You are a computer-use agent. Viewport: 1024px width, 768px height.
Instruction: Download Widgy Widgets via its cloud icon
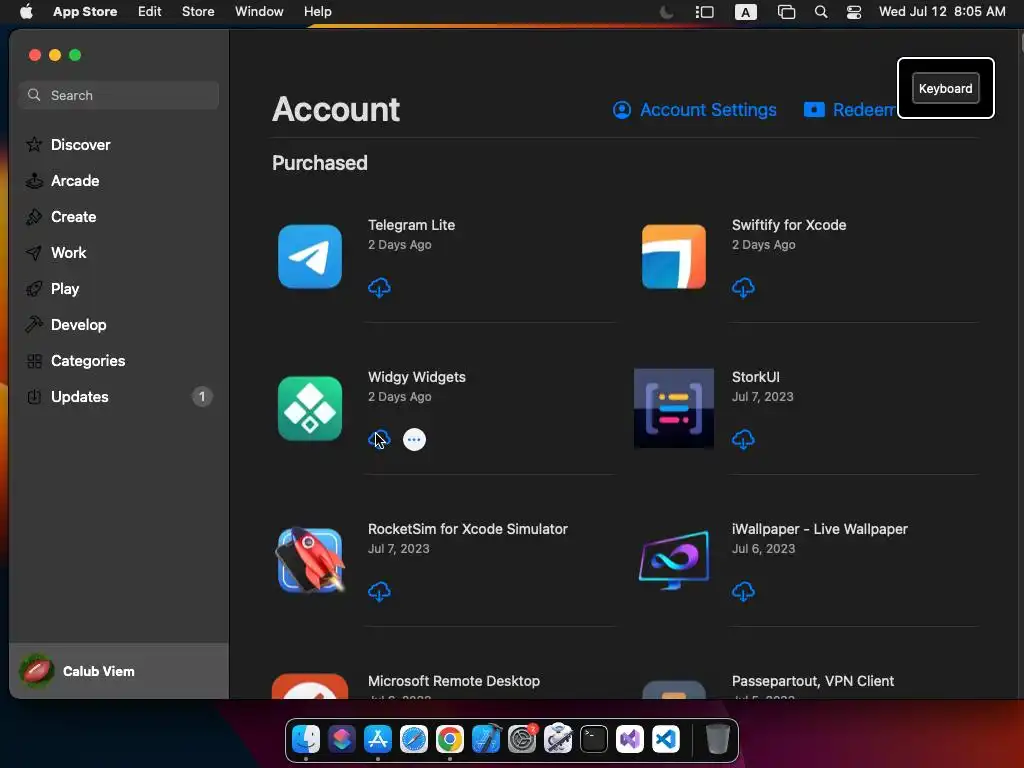tap(379, 440)
